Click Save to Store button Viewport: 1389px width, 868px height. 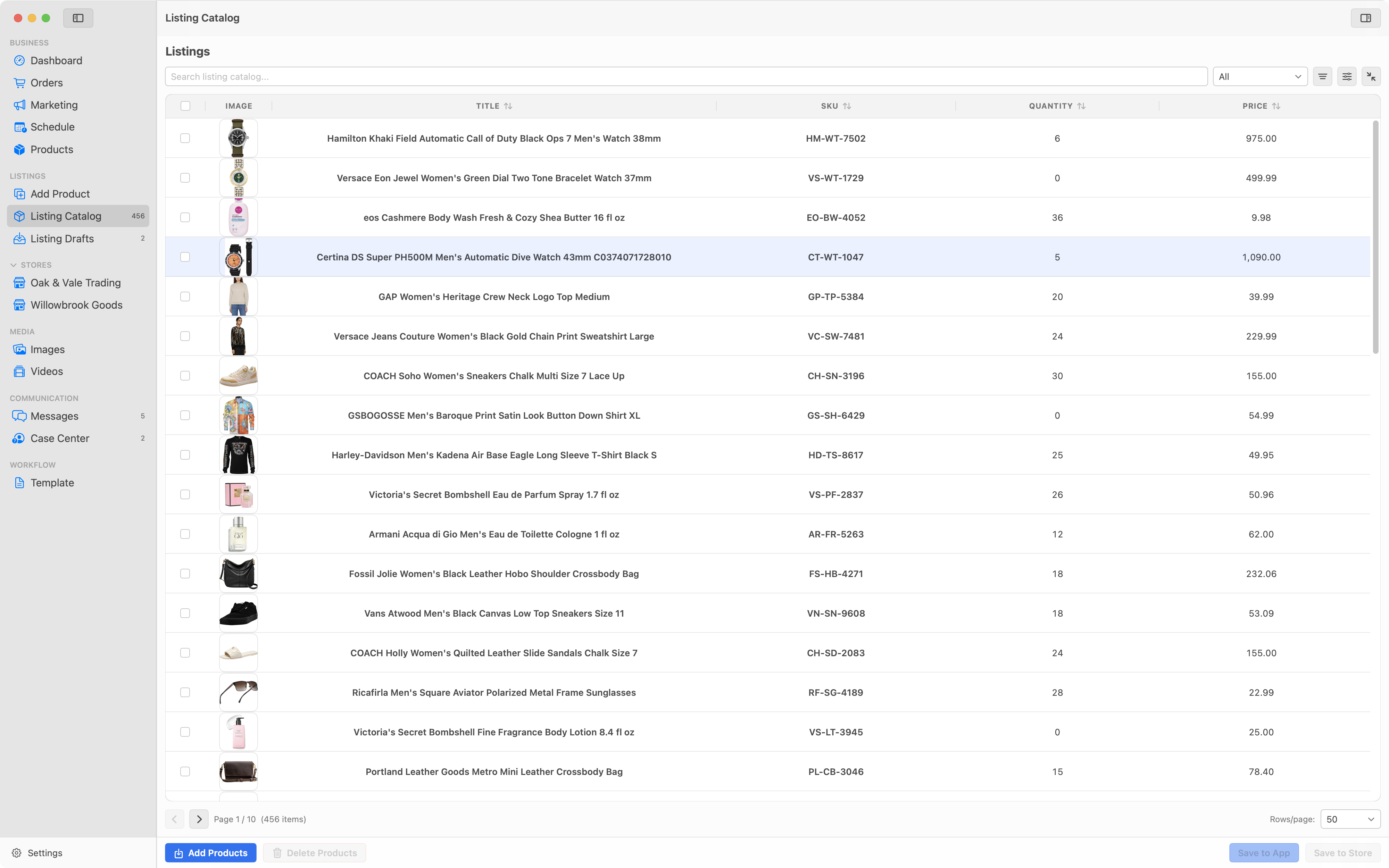point(1342,852)
